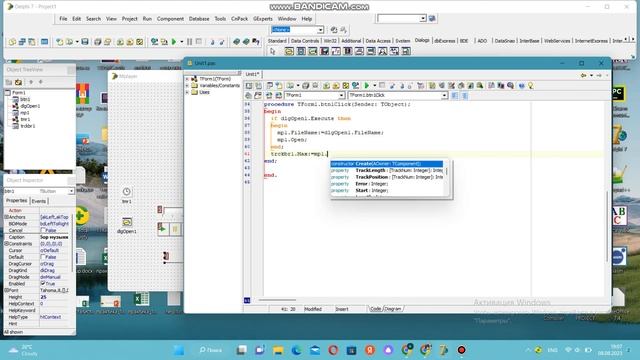Click the Caption property value field

(x=55, y=237)
